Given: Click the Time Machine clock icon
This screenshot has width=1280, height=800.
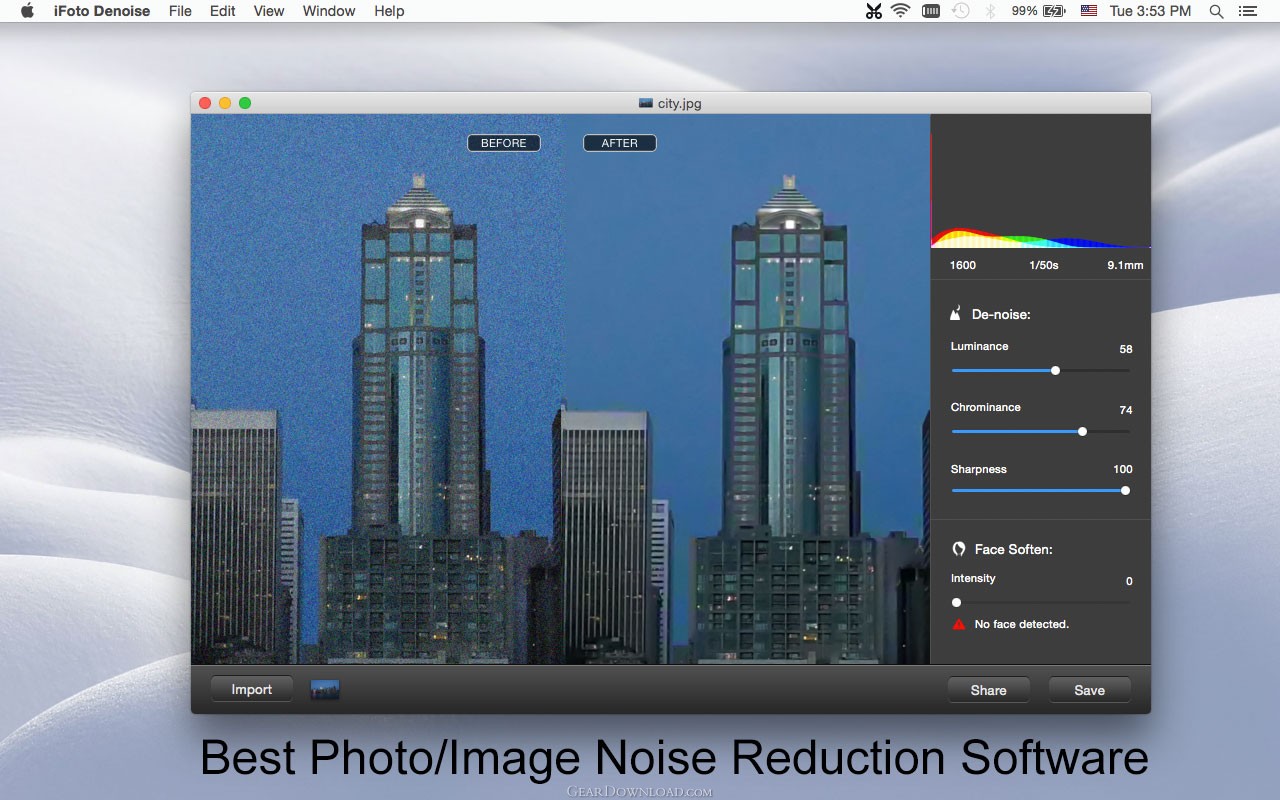Looking at the screenshot, I should pos(961,11).
